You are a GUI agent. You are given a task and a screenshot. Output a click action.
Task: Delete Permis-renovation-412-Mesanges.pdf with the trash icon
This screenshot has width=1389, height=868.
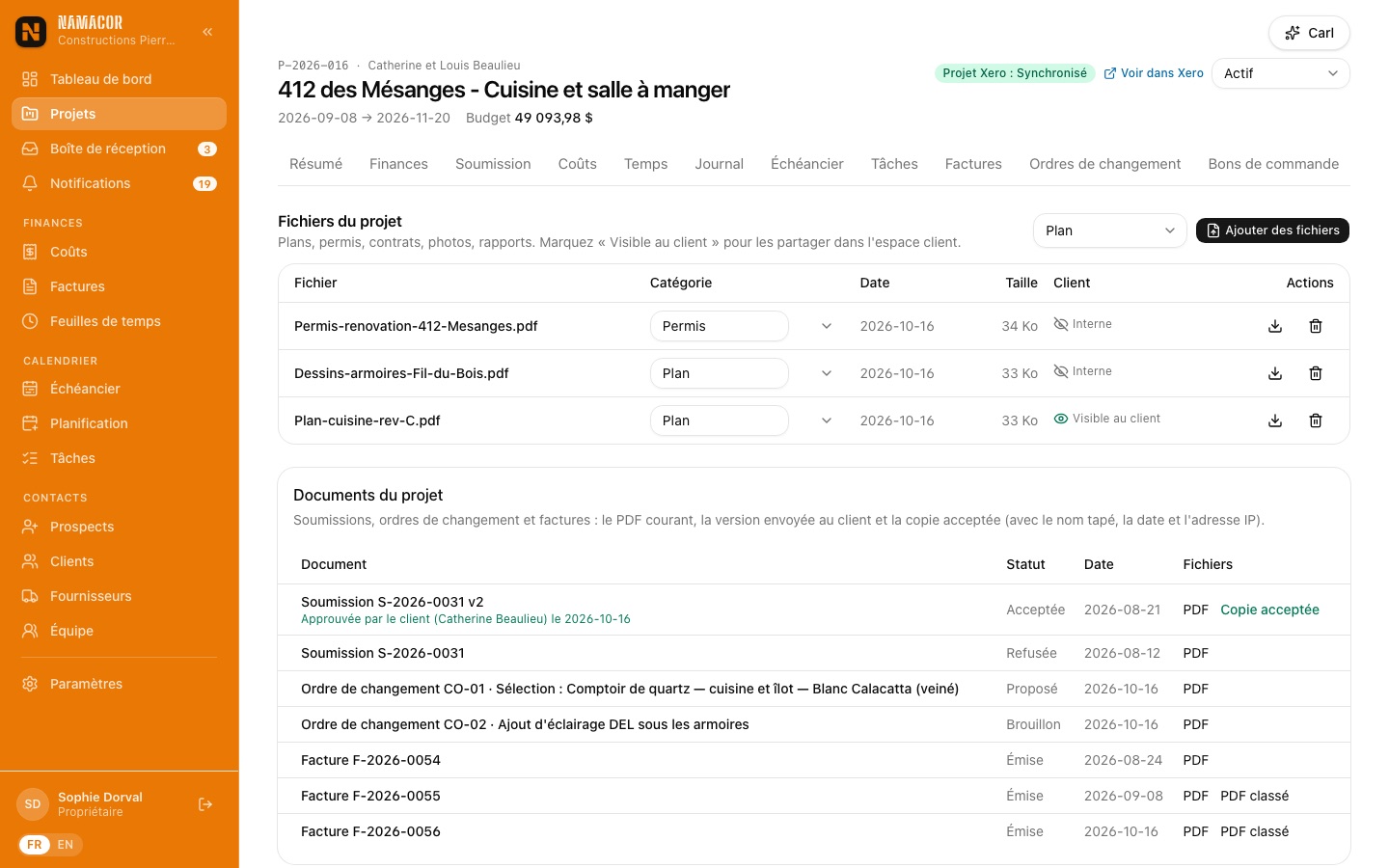pos(1316,326)
